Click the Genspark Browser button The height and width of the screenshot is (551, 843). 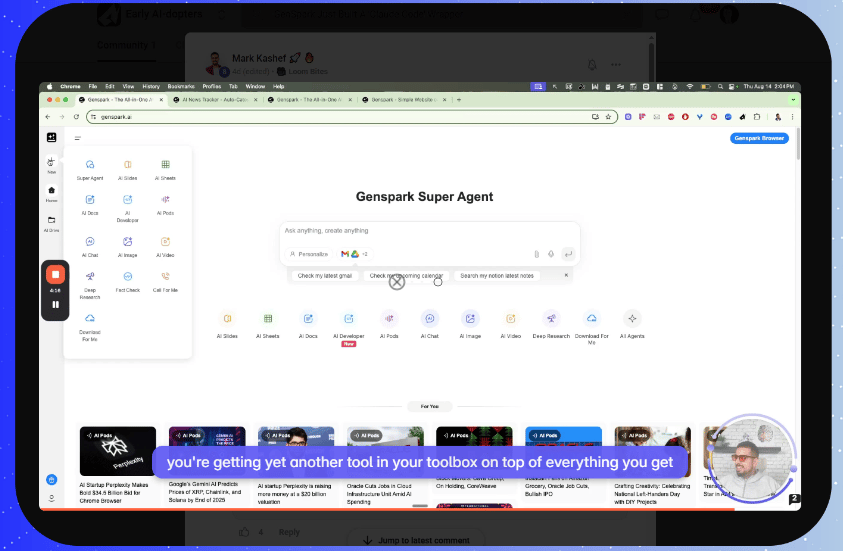point(759,138)
